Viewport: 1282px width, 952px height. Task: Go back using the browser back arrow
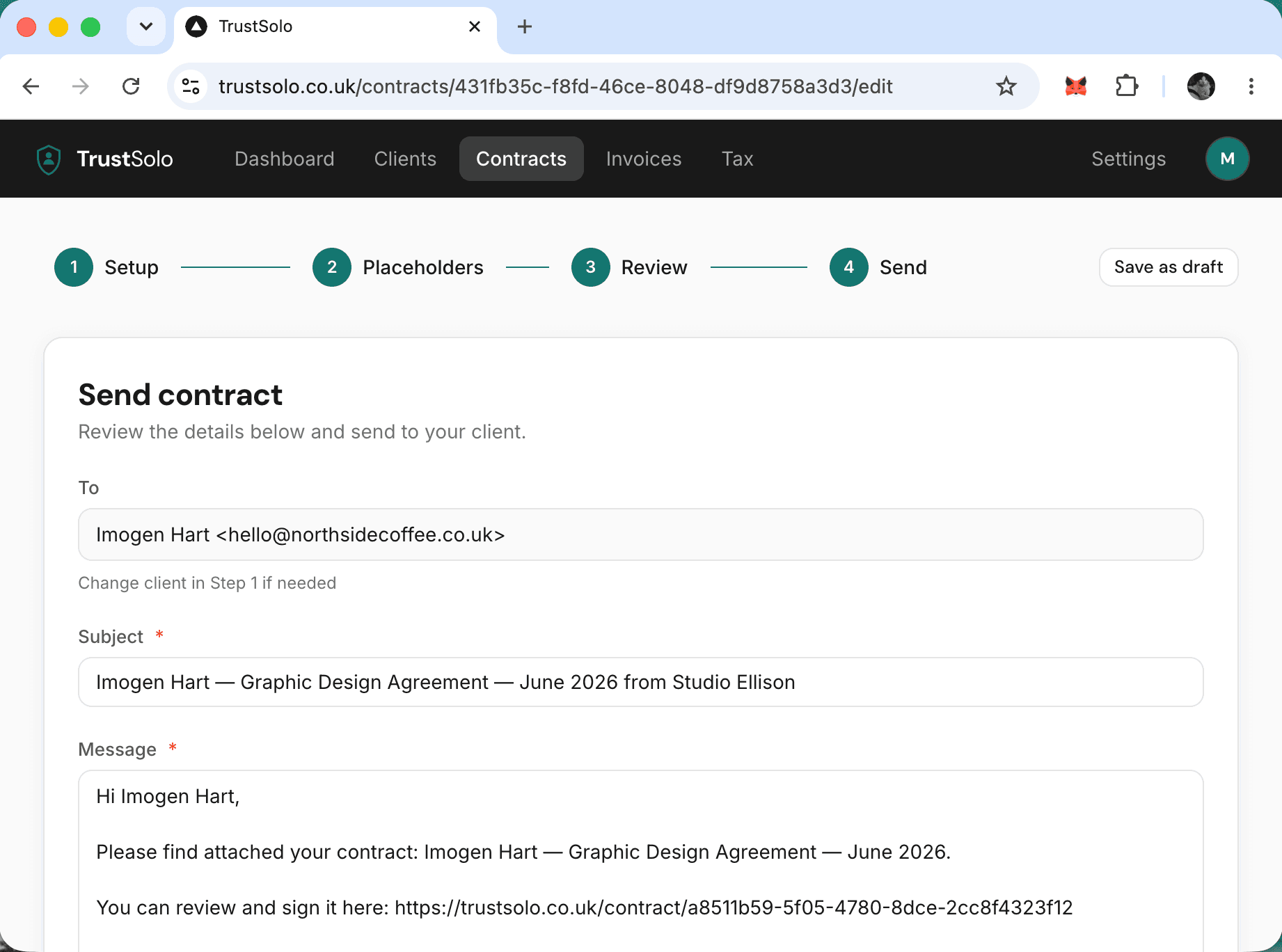point(31,86)
